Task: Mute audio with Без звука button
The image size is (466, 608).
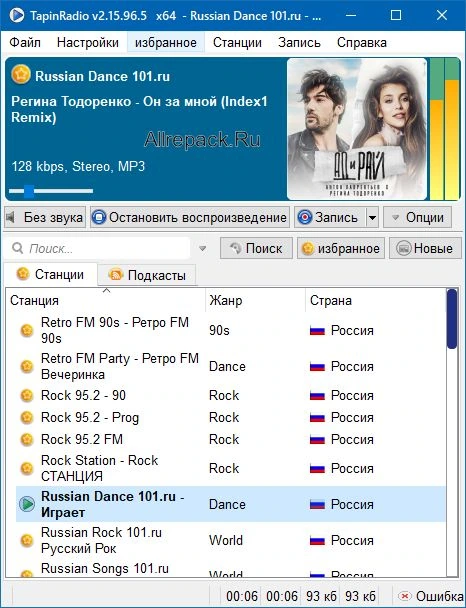Action: pos(45,217)
